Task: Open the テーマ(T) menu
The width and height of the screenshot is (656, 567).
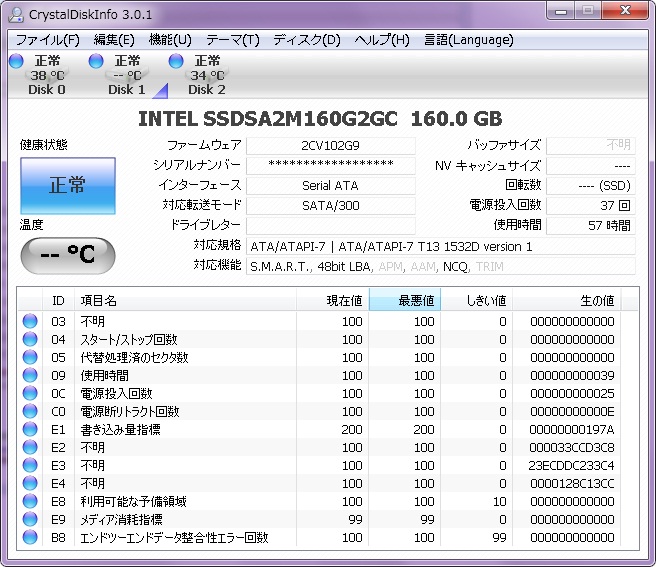Action: tap(232, 40)
